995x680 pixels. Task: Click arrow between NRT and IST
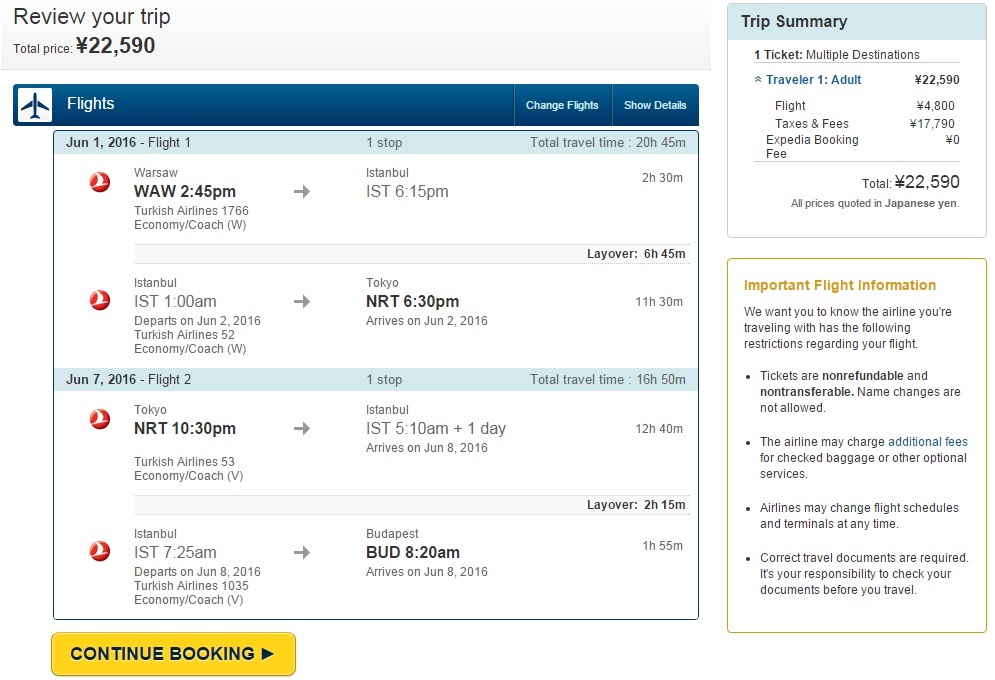[302, 428]
